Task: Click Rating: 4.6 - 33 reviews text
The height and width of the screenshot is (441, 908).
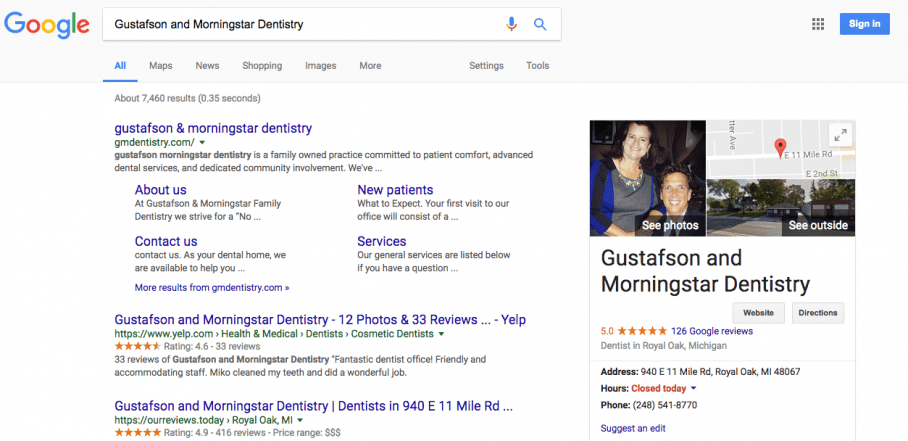Action: (x=212, y=346)
